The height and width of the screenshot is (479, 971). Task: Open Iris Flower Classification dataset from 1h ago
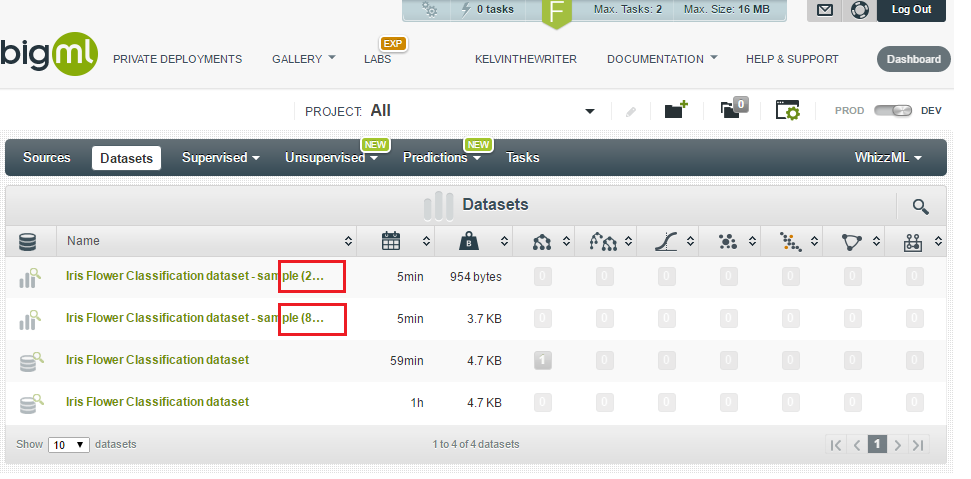[x=157, y=402]
